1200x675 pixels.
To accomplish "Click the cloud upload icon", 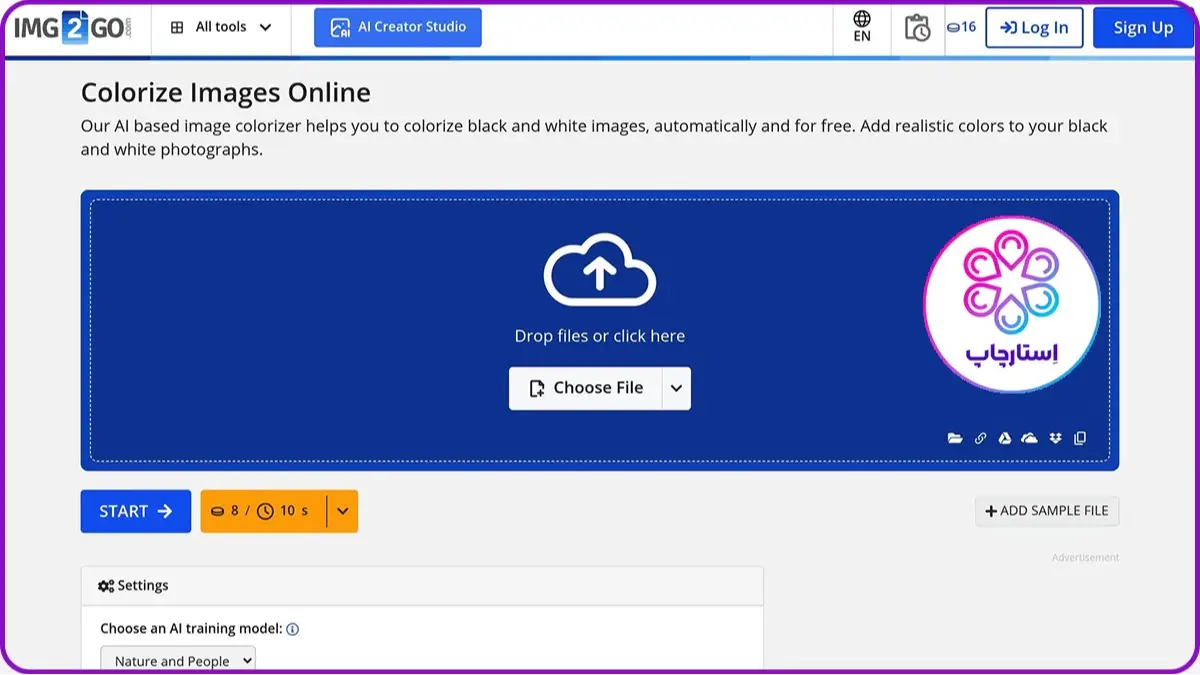I will (599, 270).
